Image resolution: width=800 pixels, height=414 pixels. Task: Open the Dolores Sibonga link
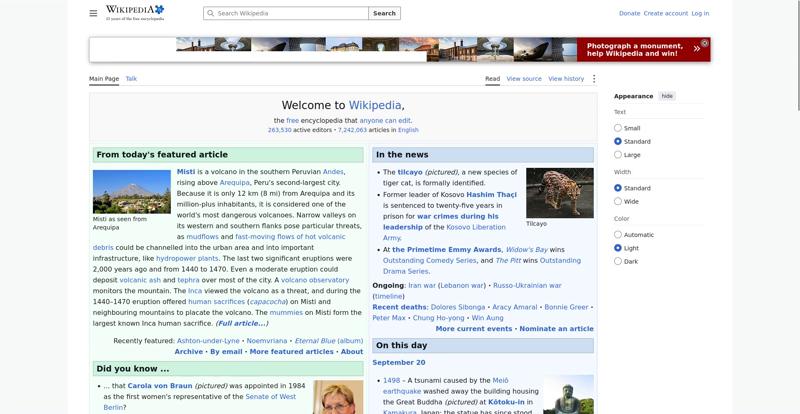(458, 307)
